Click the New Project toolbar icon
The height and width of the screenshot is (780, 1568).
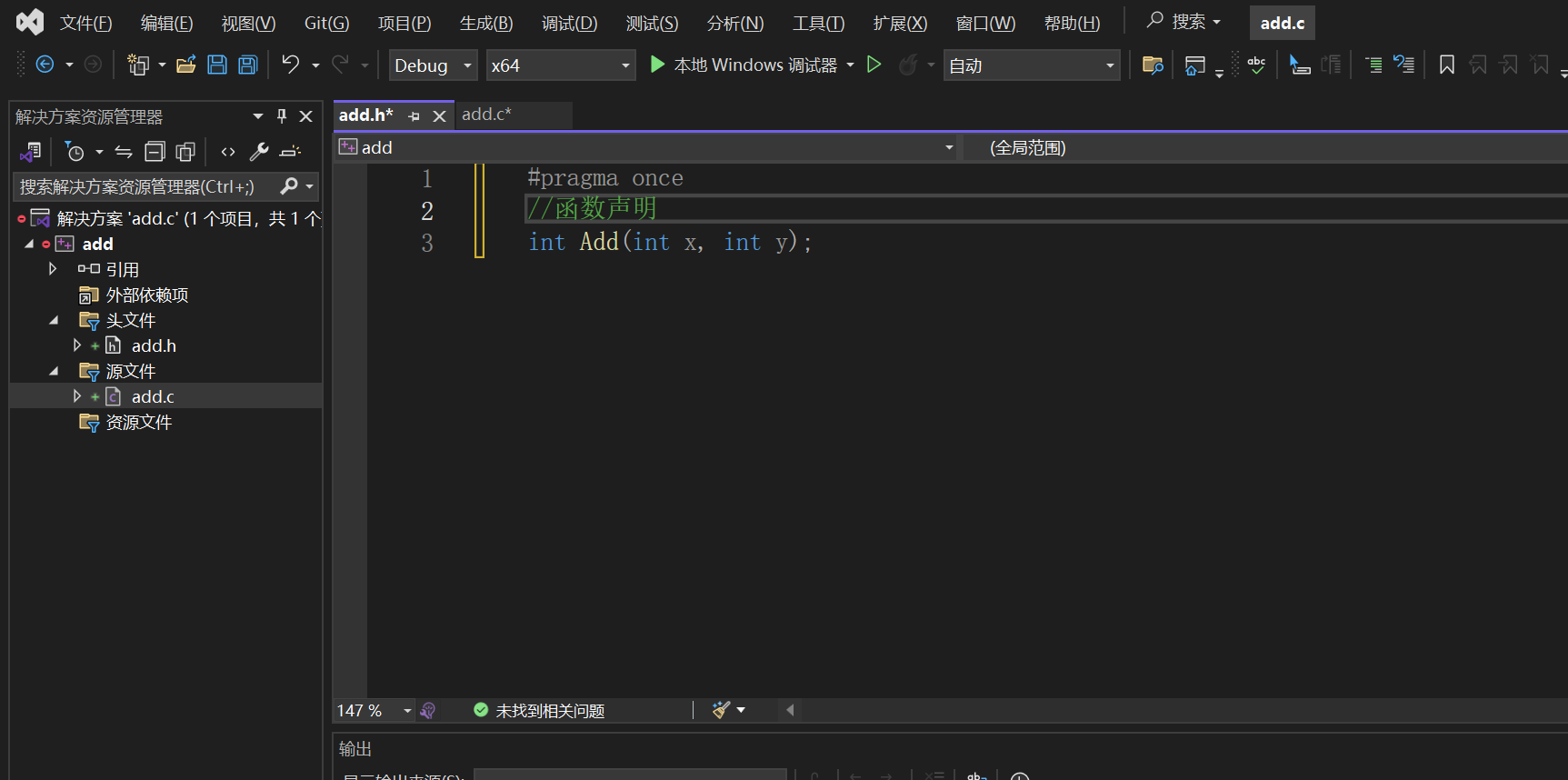138,65
